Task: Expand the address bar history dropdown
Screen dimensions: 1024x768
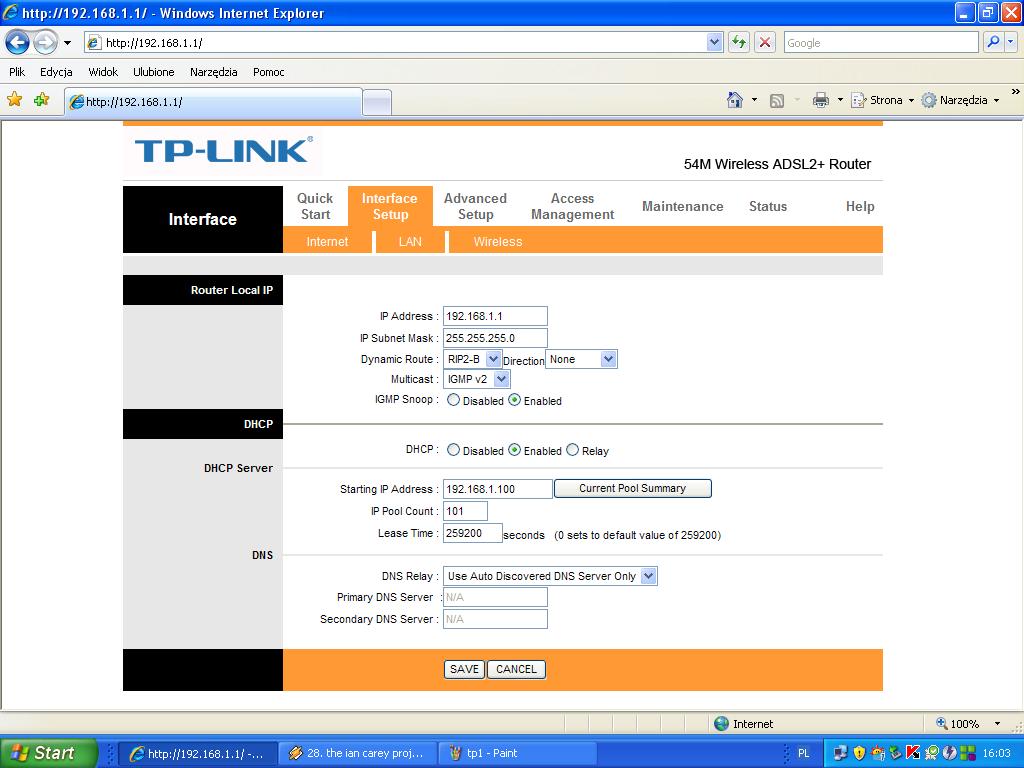Action: click(714, 42)
